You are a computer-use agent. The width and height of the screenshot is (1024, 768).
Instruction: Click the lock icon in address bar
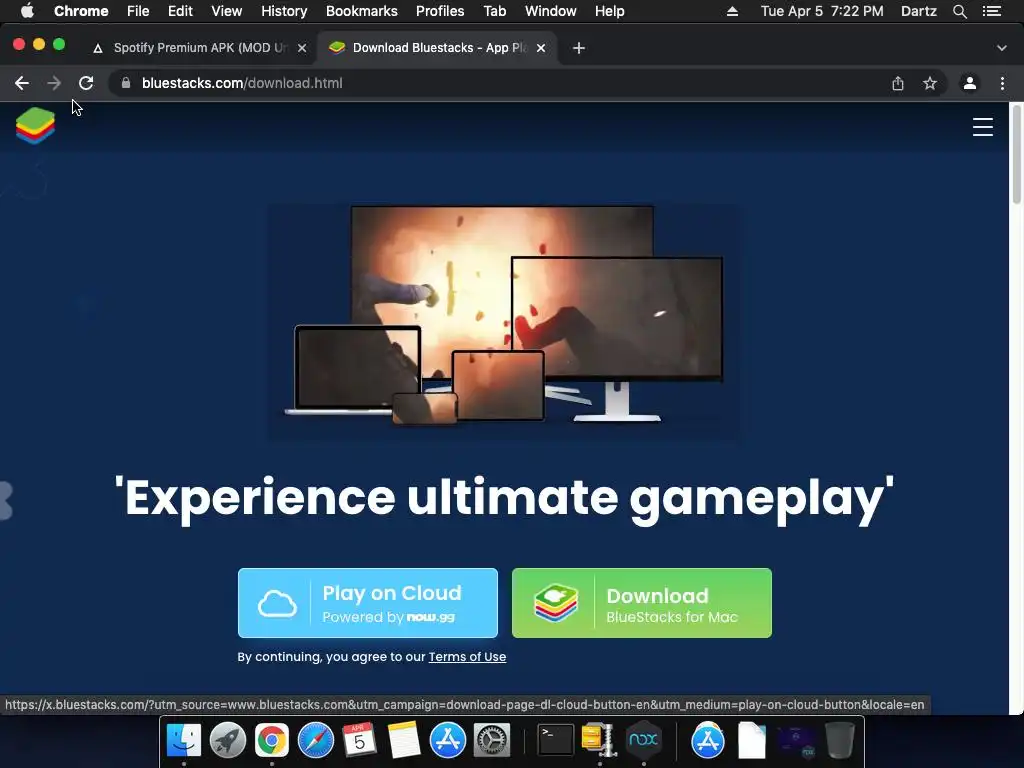[126, 83]
